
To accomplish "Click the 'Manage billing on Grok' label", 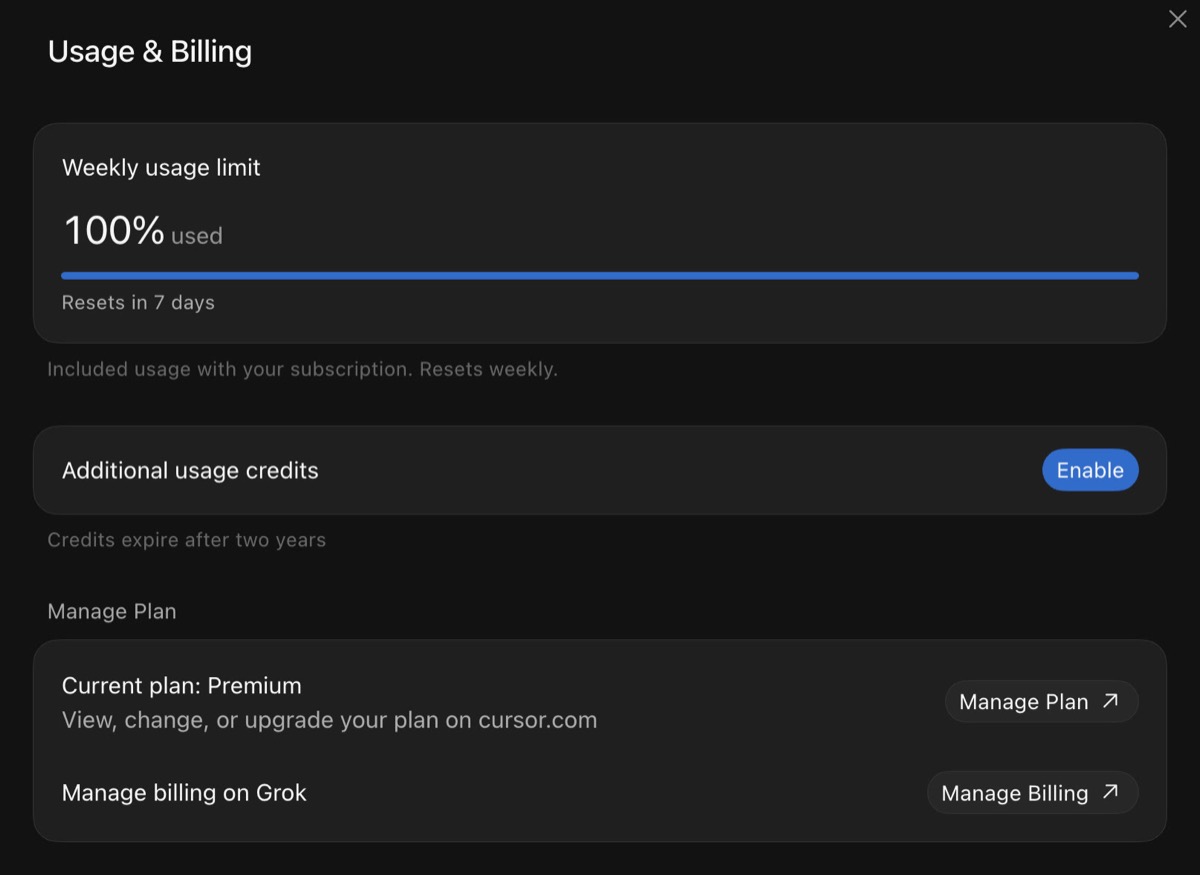I will 184,793.
